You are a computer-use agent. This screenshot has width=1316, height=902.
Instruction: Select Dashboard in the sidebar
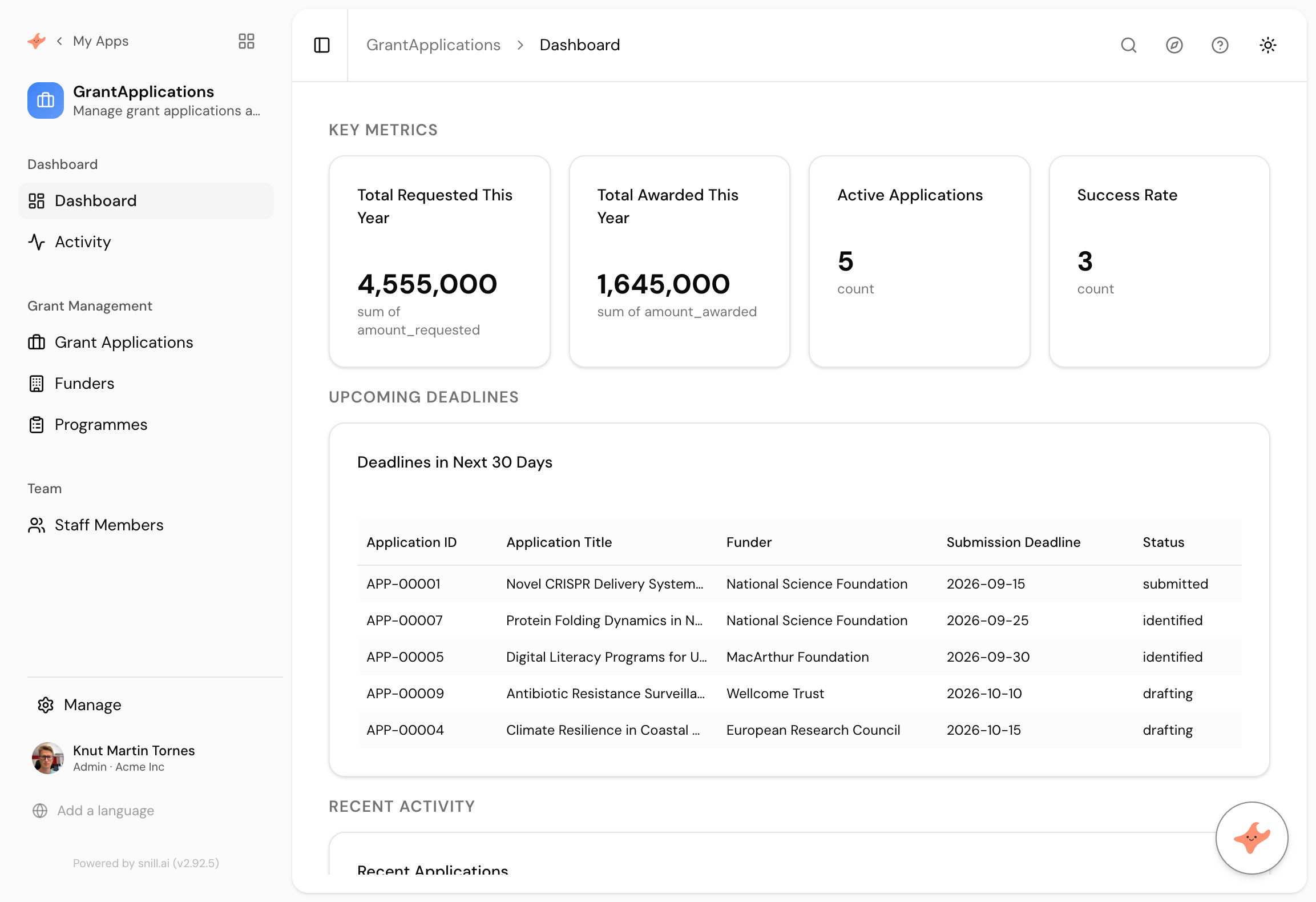point(146,201)
